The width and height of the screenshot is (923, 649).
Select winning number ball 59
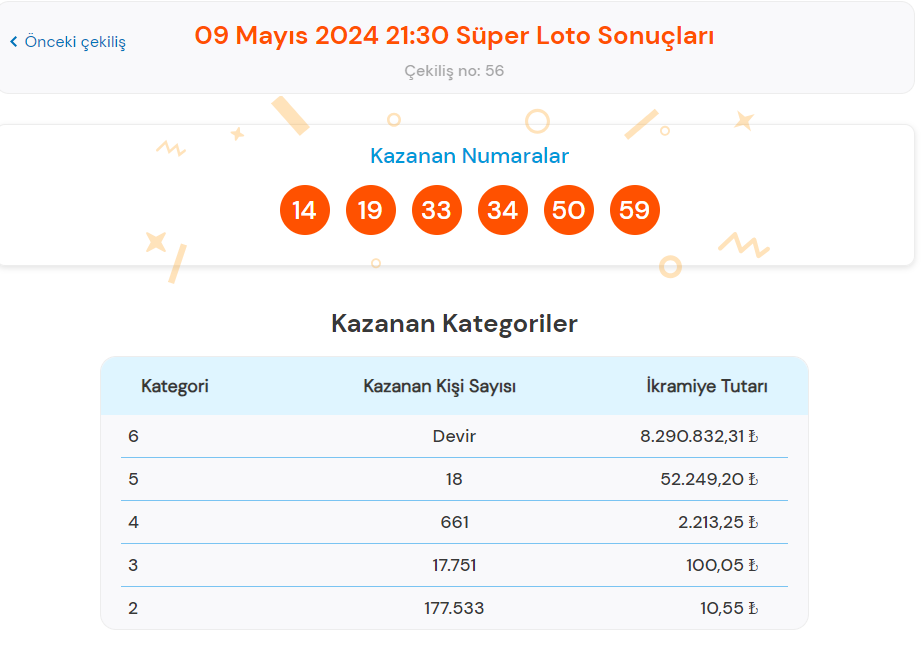click(x=635, y=210)
